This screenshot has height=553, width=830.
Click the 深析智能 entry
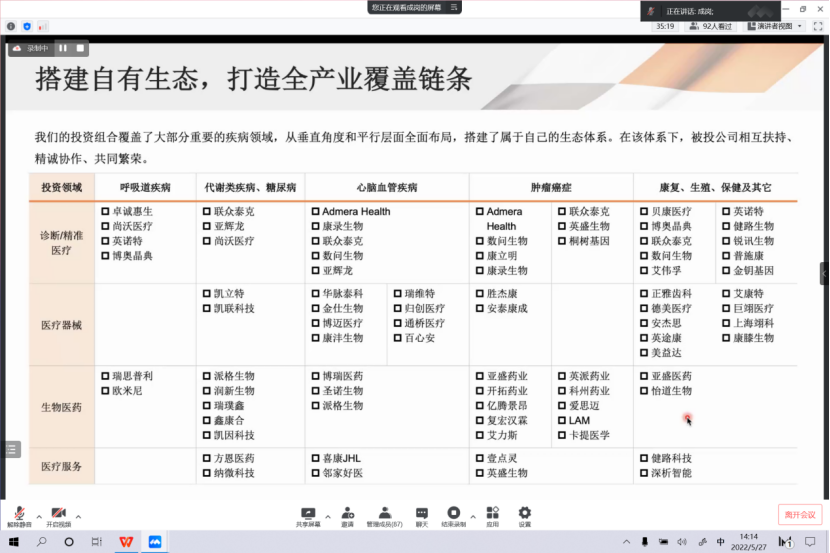coord(671,473)
